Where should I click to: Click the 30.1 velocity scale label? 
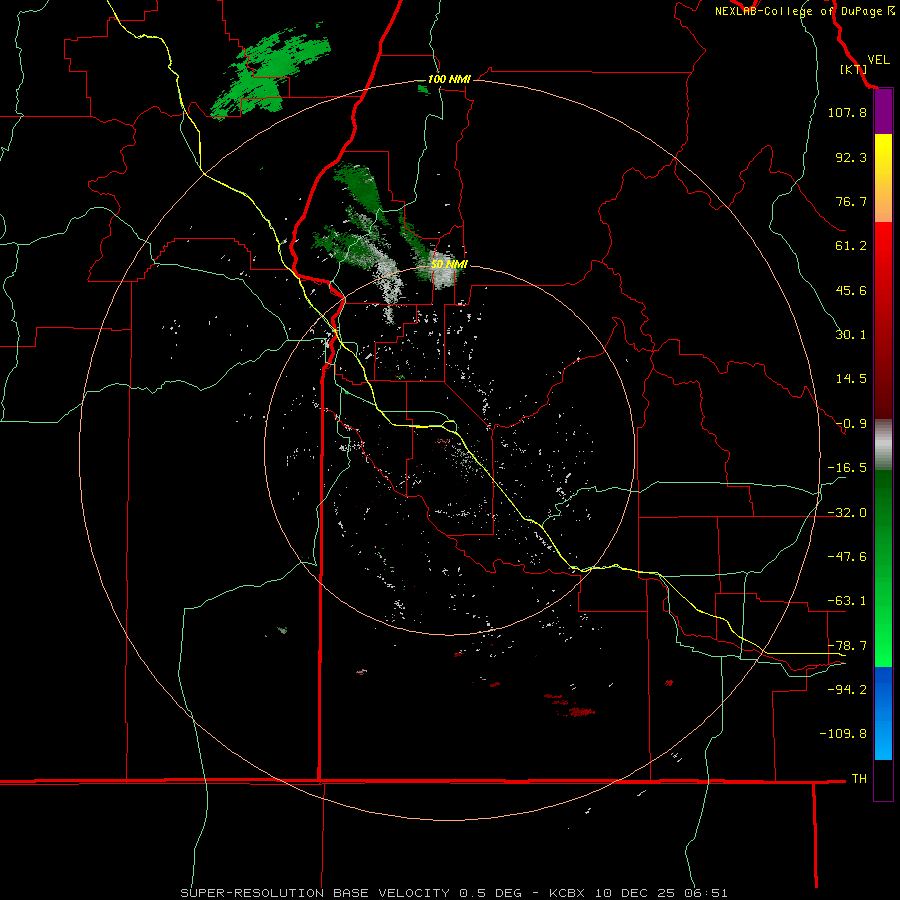tap(851, 335)
